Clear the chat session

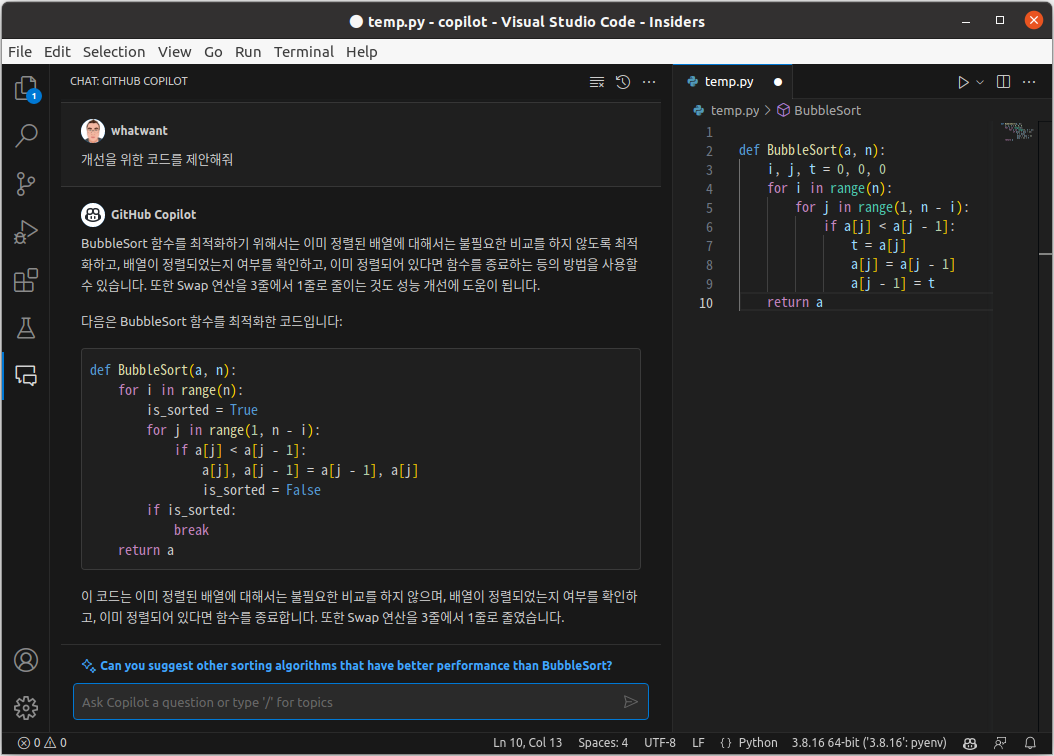pos(597,82)
